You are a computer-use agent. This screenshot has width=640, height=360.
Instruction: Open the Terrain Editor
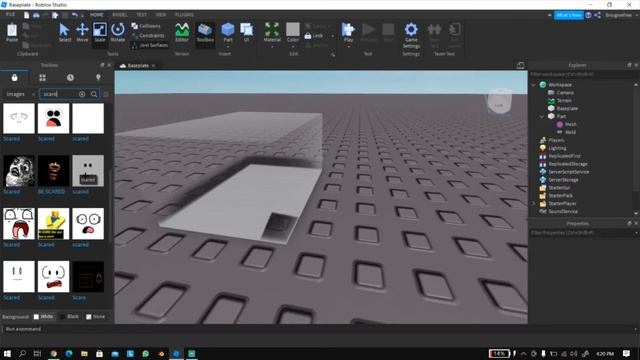pos(182,32)
